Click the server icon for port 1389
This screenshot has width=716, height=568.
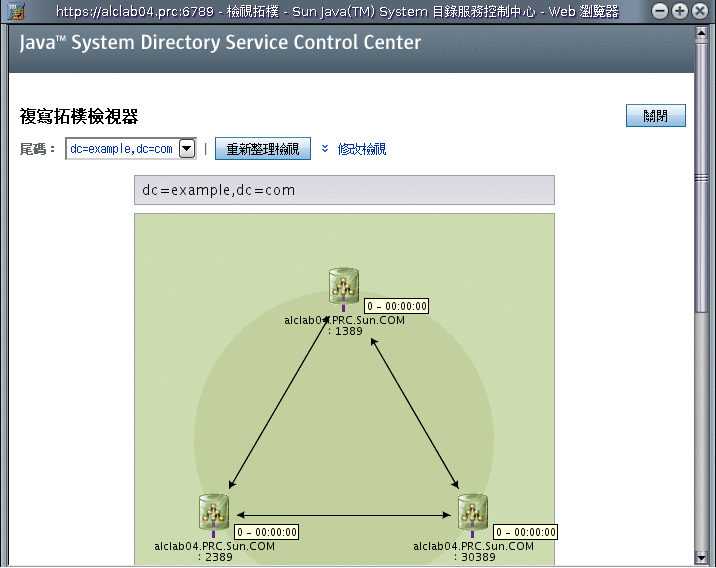coord(343,286)
